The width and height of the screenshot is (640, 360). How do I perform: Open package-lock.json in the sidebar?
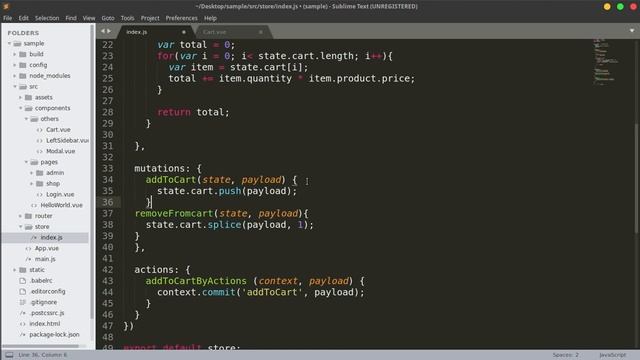point(54,334)
